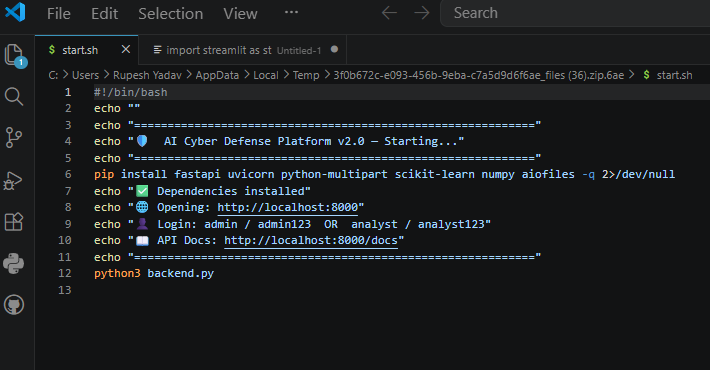Select breadcrumb segment C:
710x370 pixels.
[x=53, y=75]
